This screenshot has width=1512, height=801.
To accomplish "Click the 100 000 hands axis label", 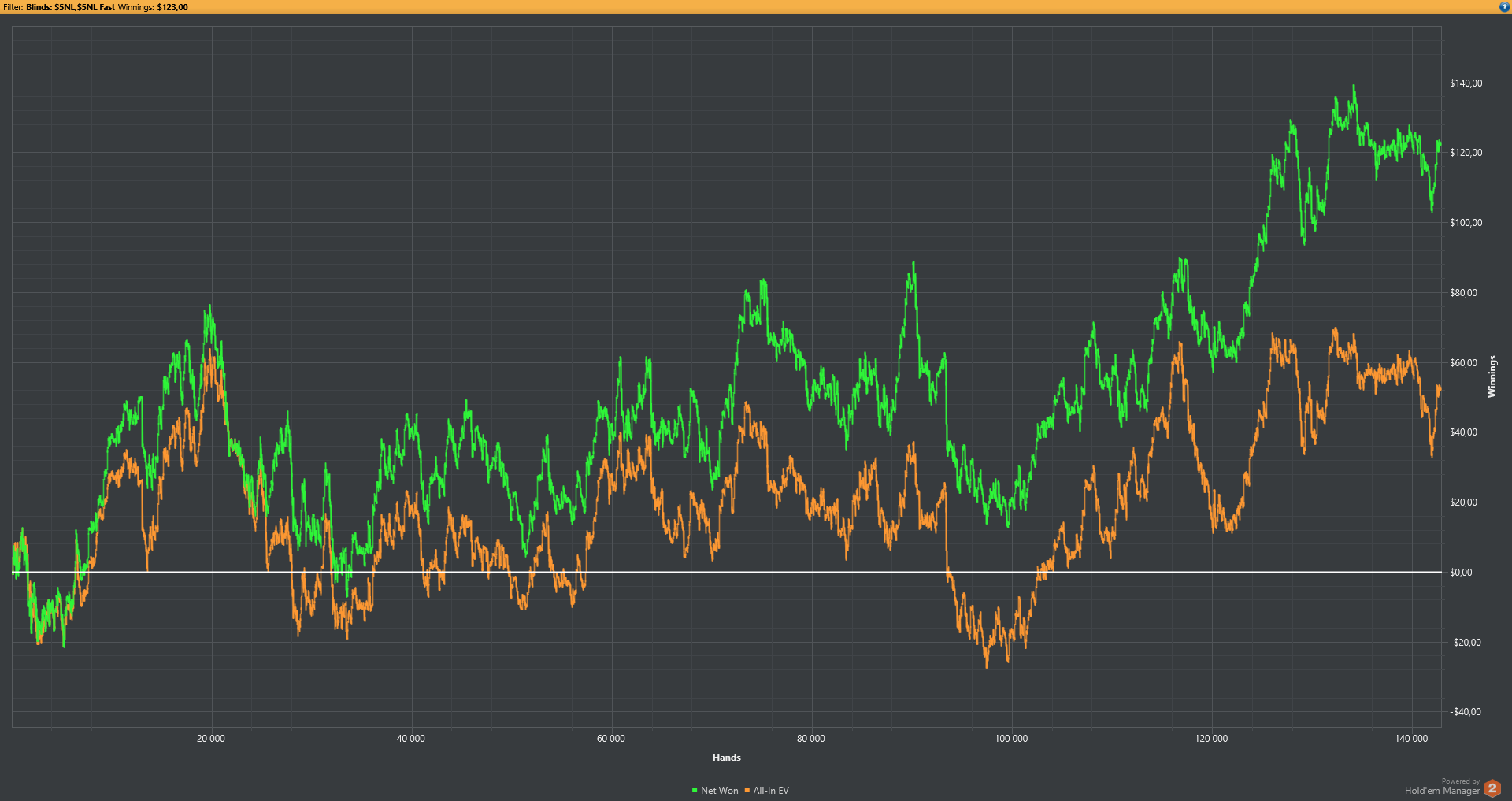I will 1011,739.
